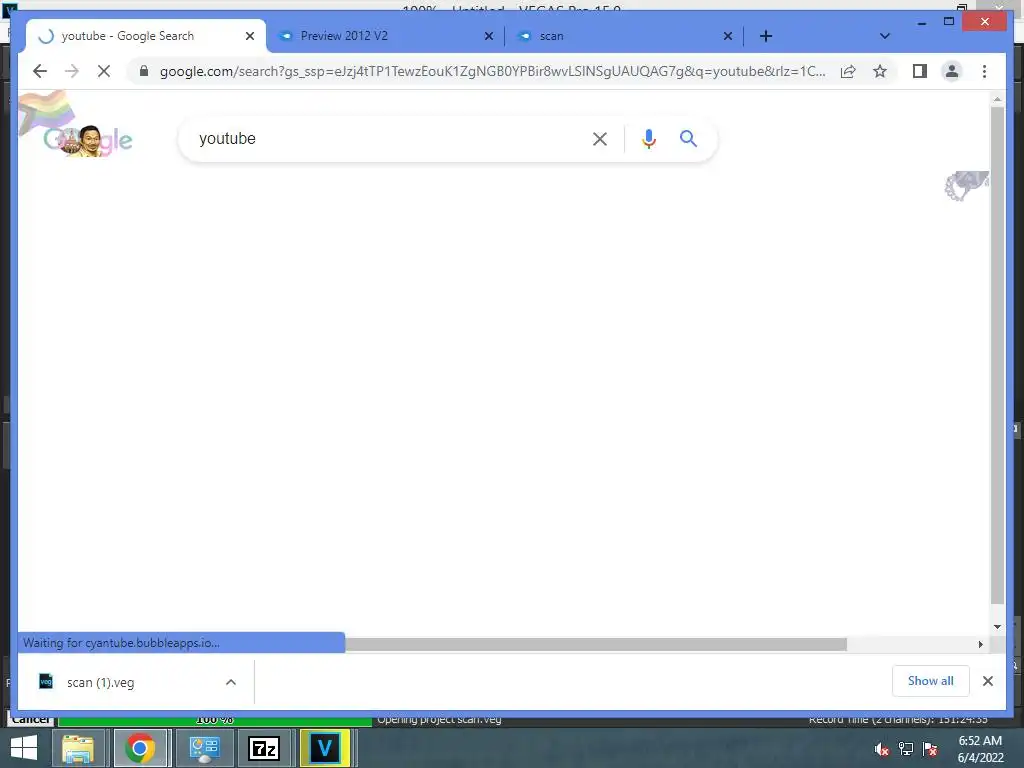Click the muted volume tray icon
Image resolution: width=1024 pixels, height=768 pixels.
(882, 749)
